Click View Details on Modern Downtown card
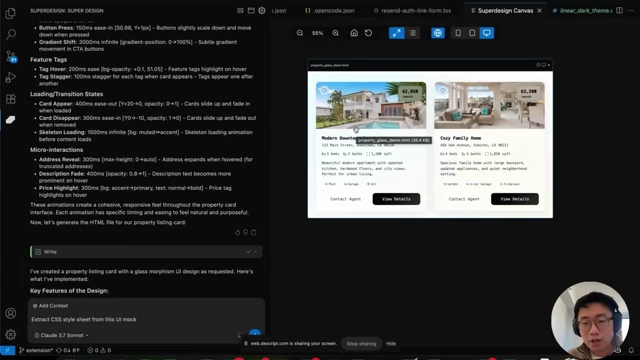Screen dimensions: 640x360 (x=396, y=199)
